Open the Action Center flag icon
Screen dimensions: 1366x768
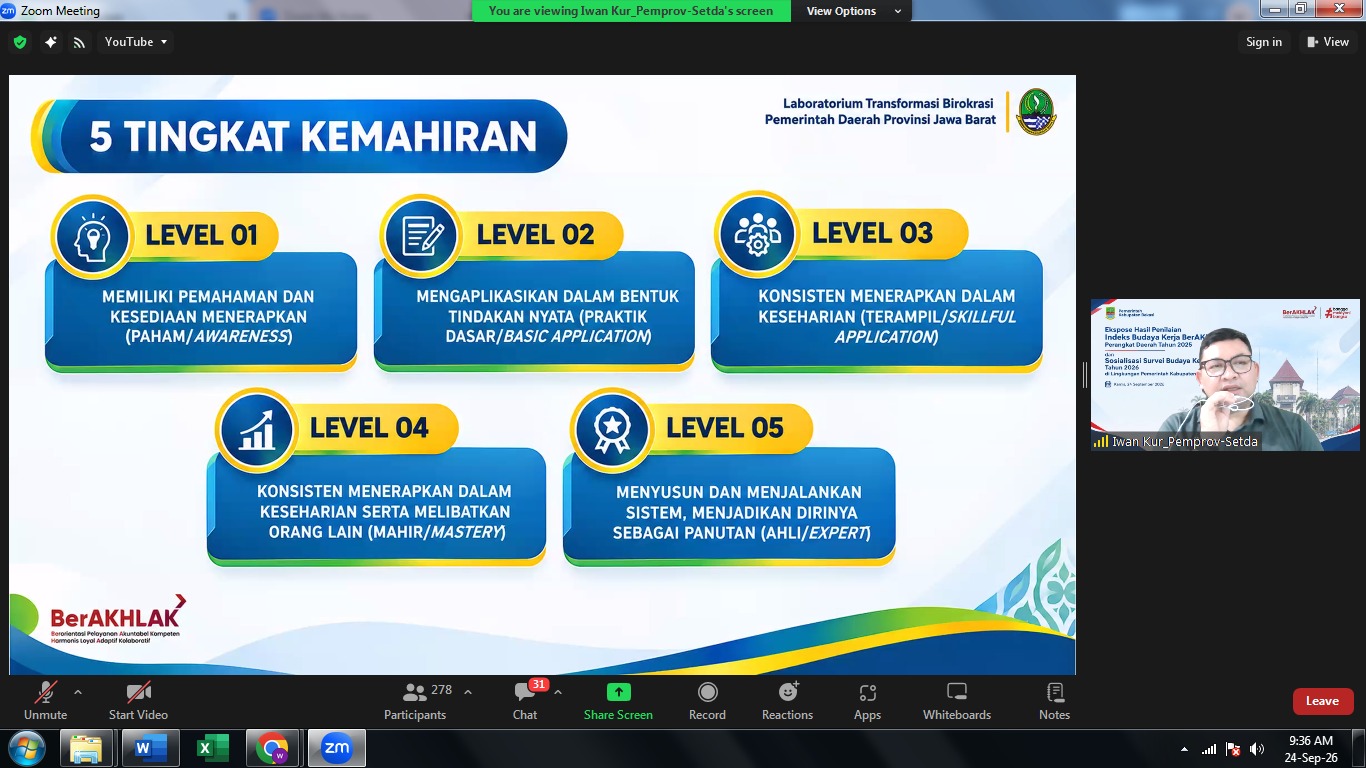pos(1233,749)
